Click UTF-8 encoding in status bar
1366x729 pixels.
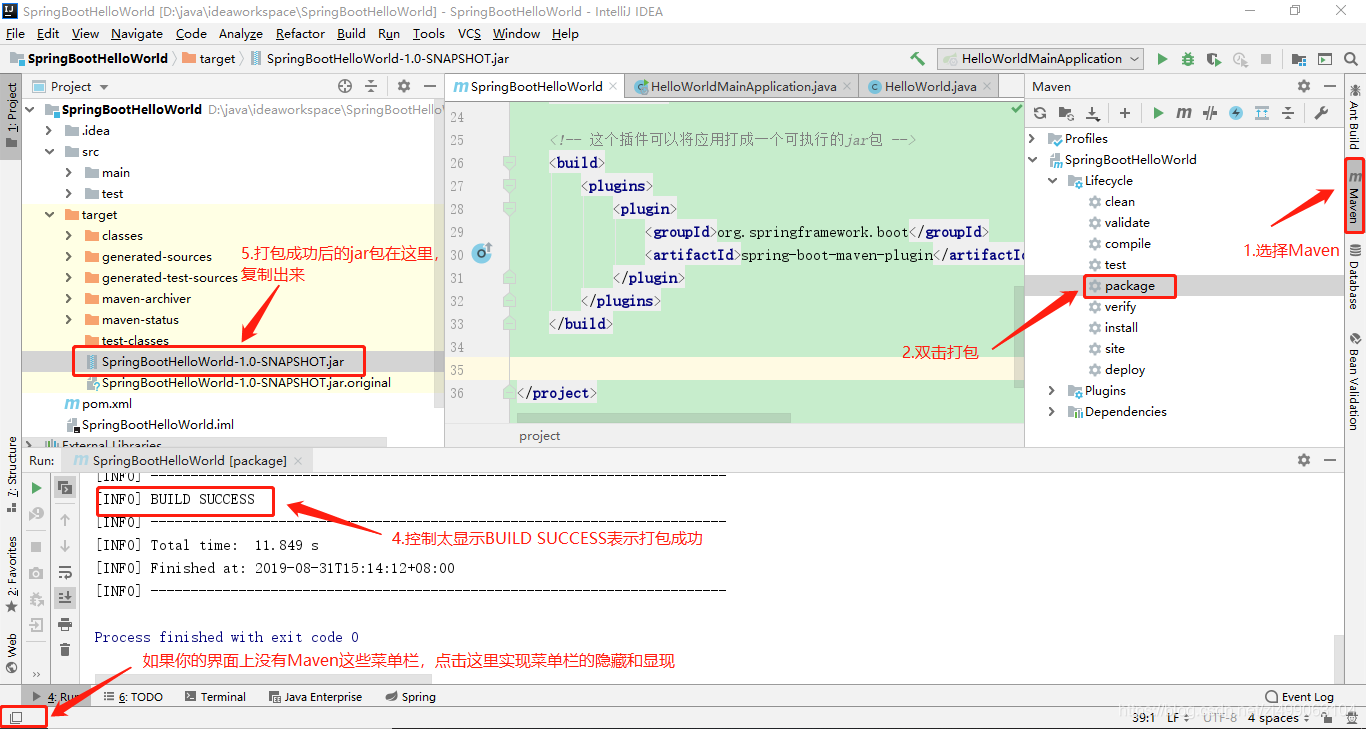pos(1219,718)
